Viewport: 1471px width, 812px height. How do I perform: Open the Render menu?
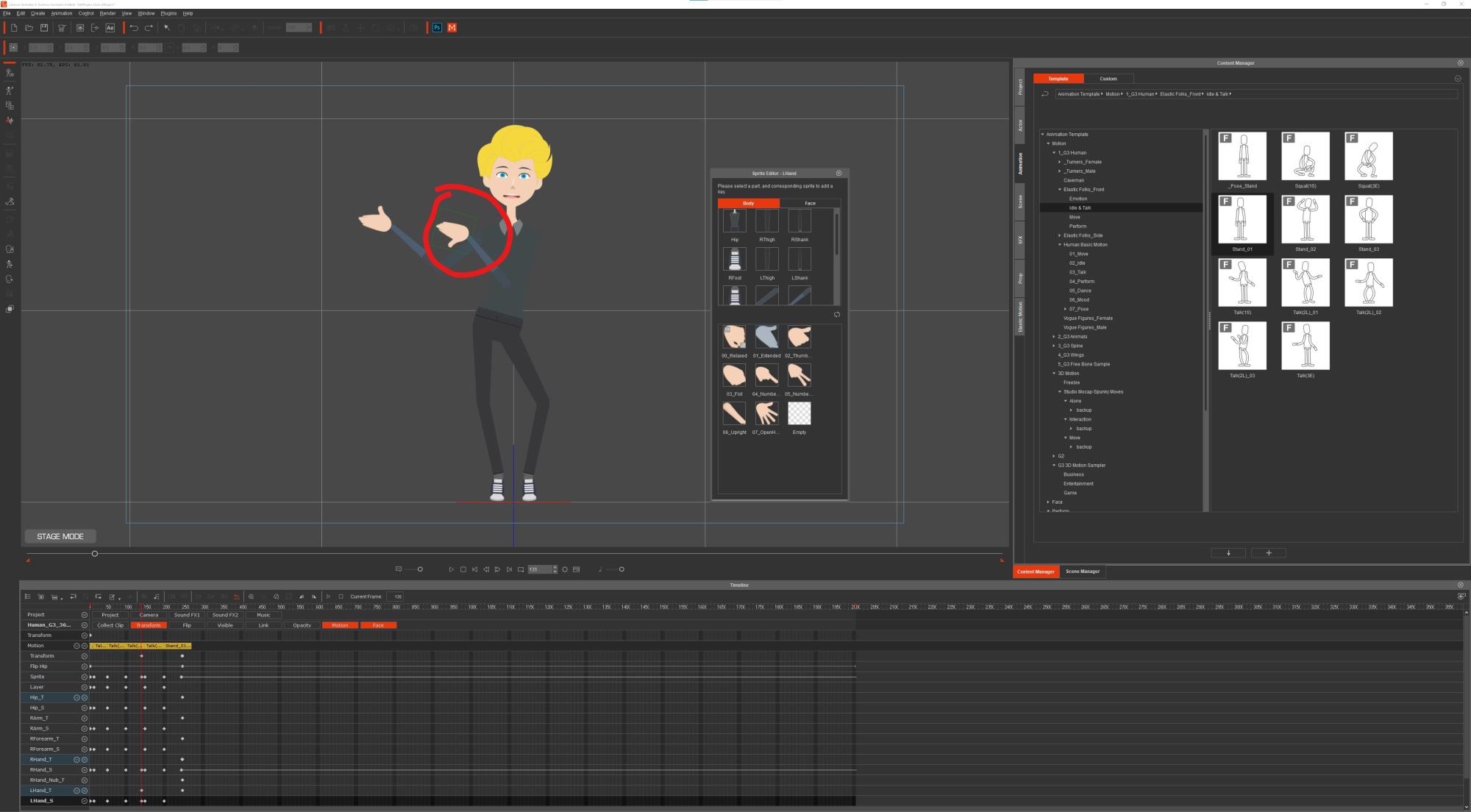pos(107,13)
